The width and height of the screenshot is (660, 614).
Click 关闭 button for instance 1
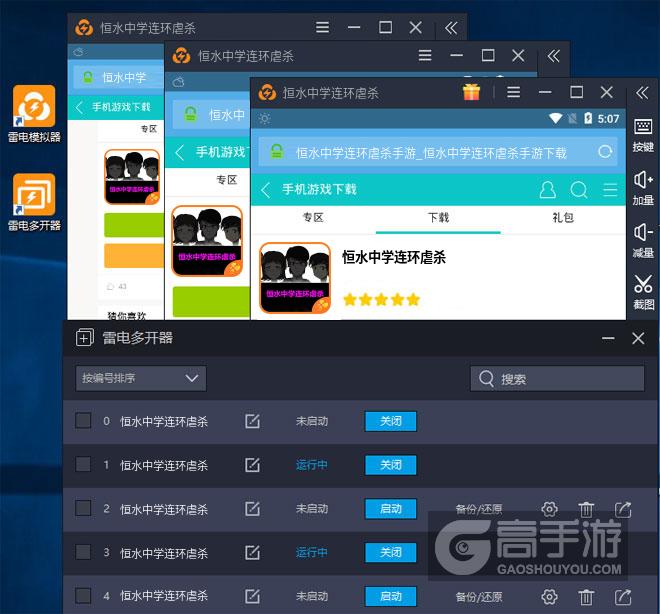391,465
